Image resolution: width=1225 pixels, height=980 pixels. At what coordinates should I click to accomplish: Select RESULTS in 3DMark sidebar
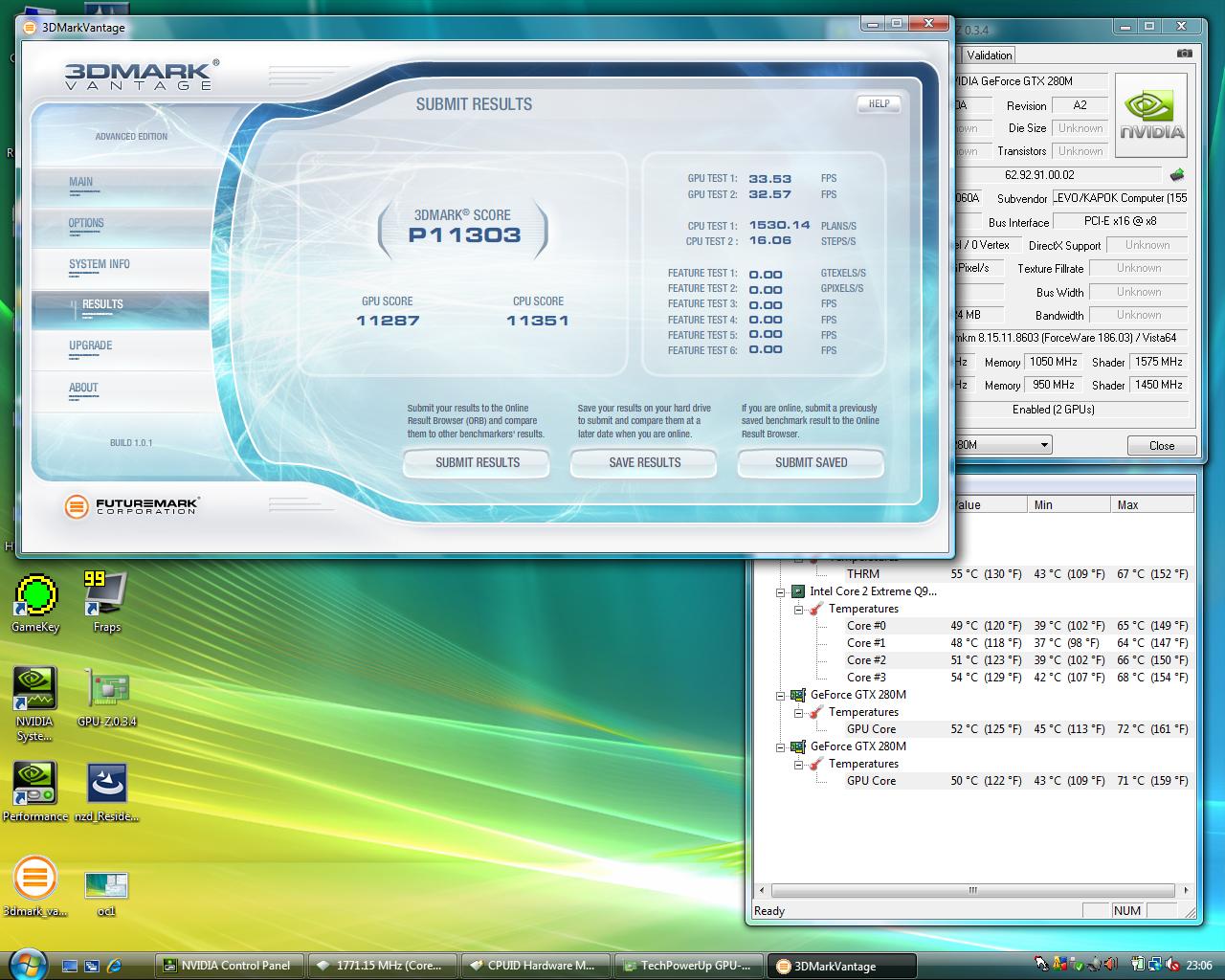tap(121, 309)
